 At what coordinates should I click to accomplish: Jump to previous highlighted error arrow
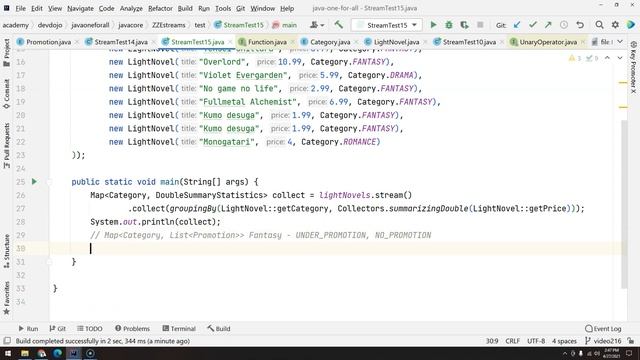coord(607,58)
